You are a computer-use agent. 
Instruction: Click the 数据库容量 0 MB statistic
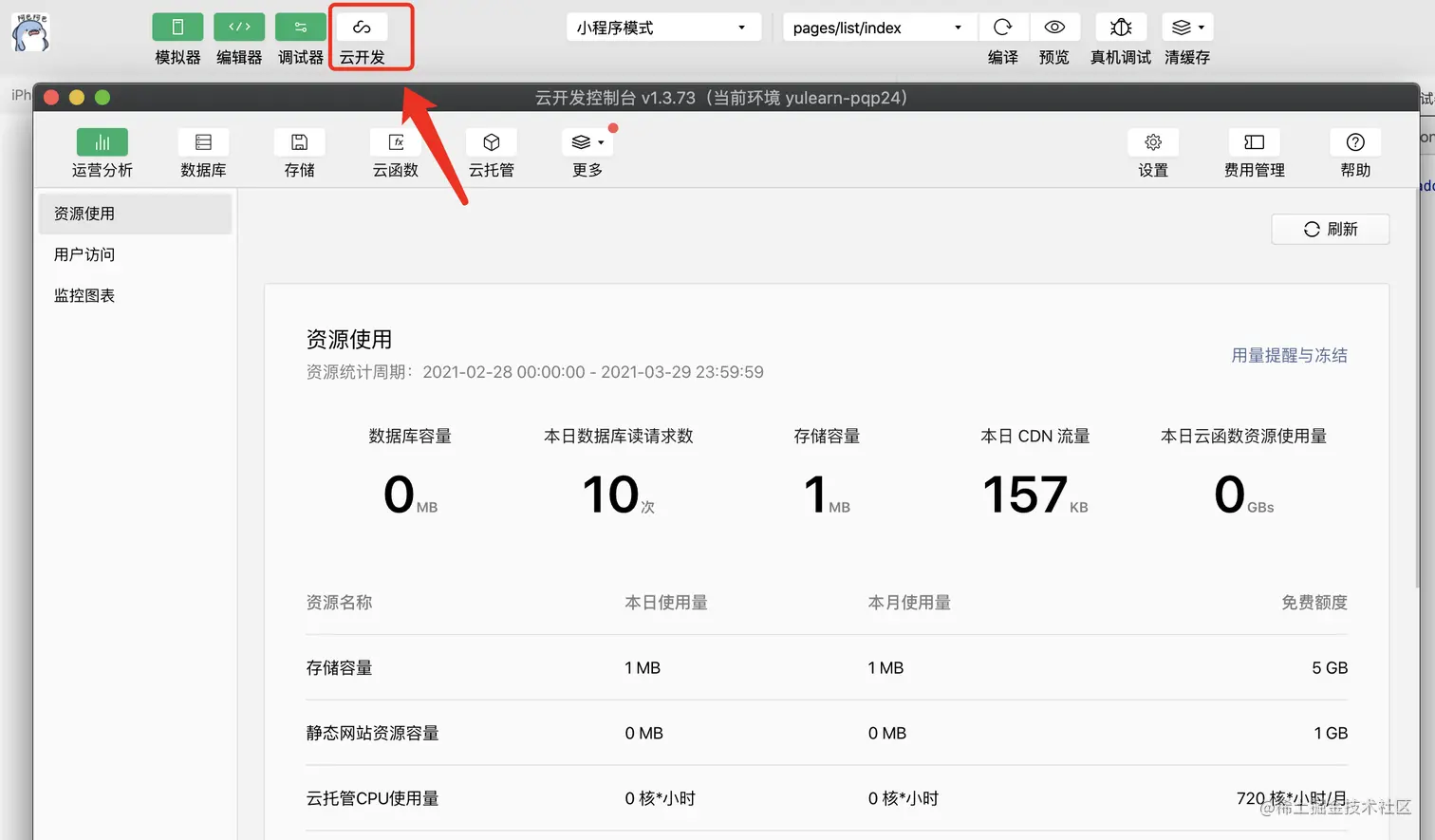point(410,473)
